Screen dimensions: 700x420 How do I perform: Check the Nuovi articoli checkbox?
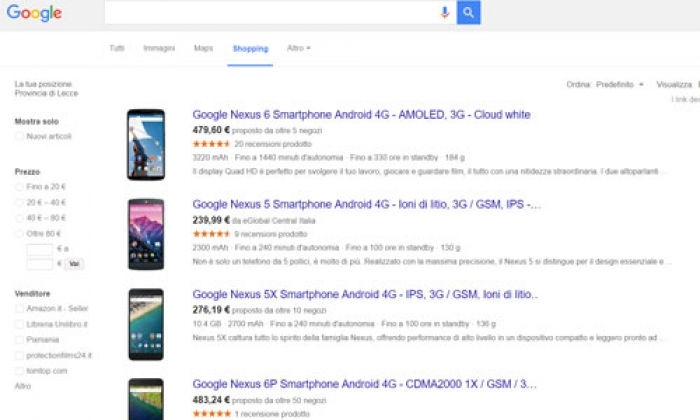pyautogui.click(x=19, y=136)
